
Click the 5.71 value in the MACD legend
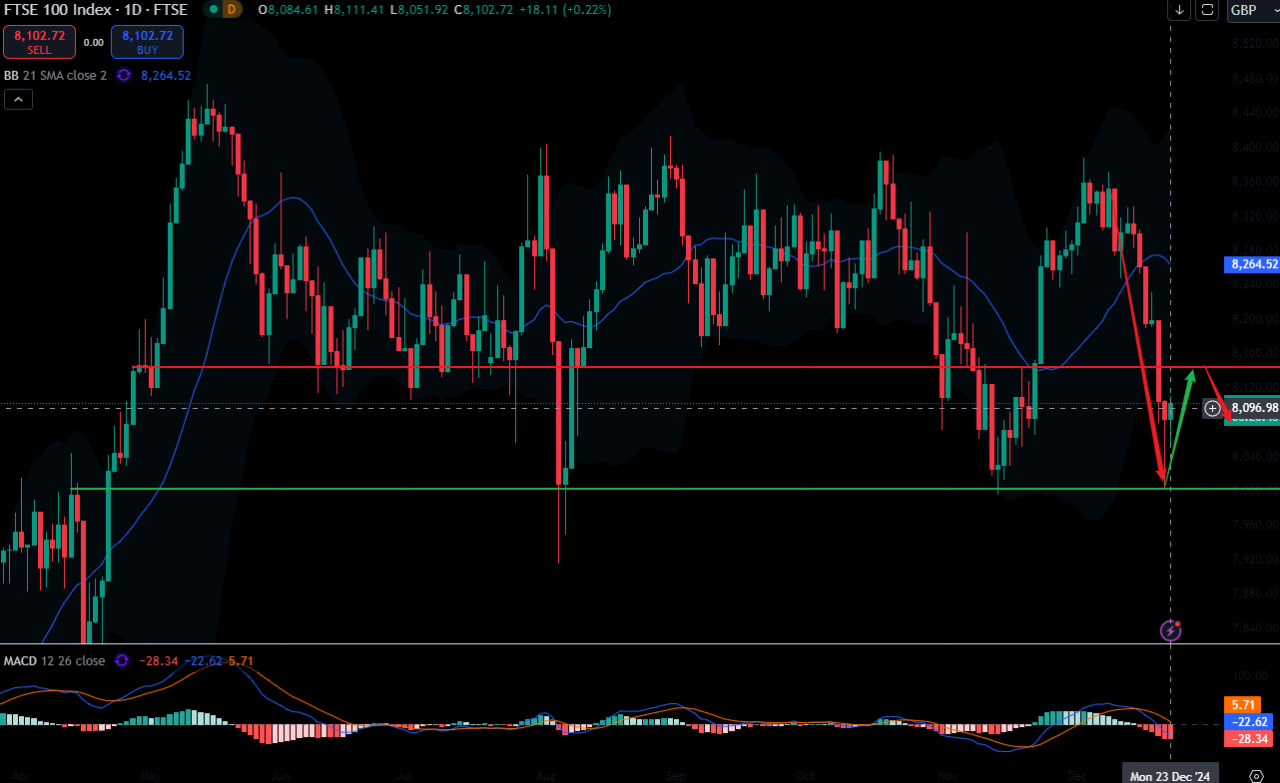241,661
